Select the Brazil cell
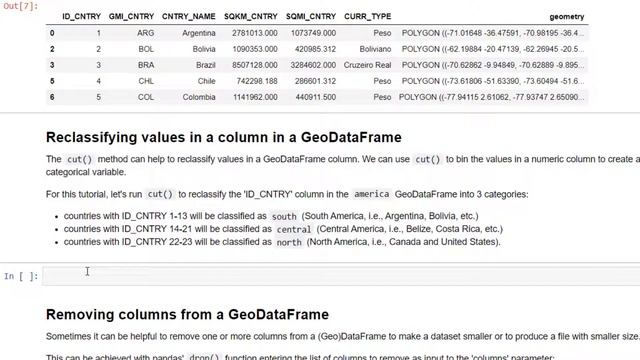This screenshot has height=360, width=640. (x=205, y=65)
